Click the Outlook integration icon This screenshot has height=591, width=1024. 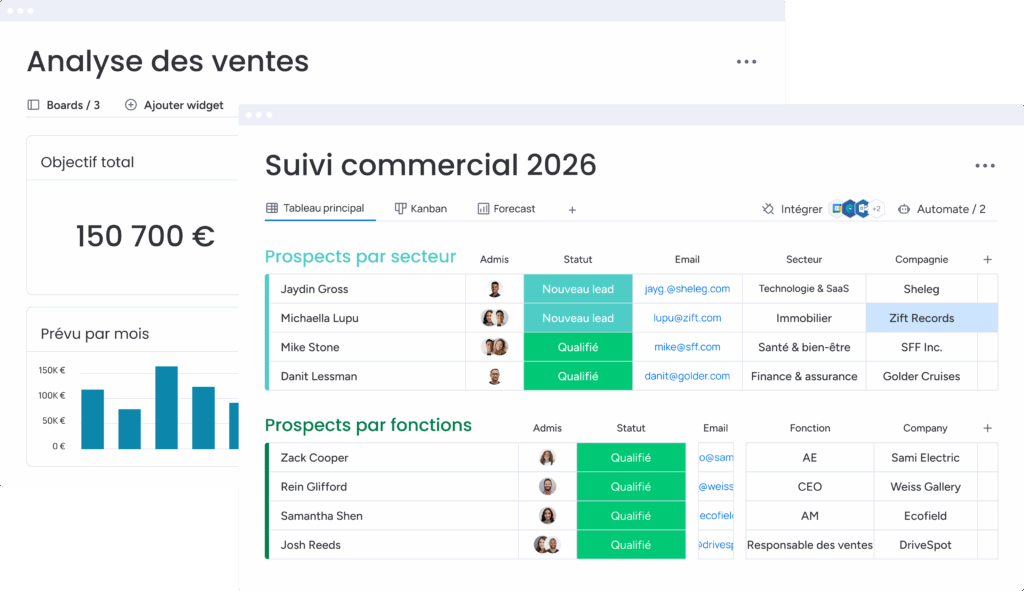point(863,209)
